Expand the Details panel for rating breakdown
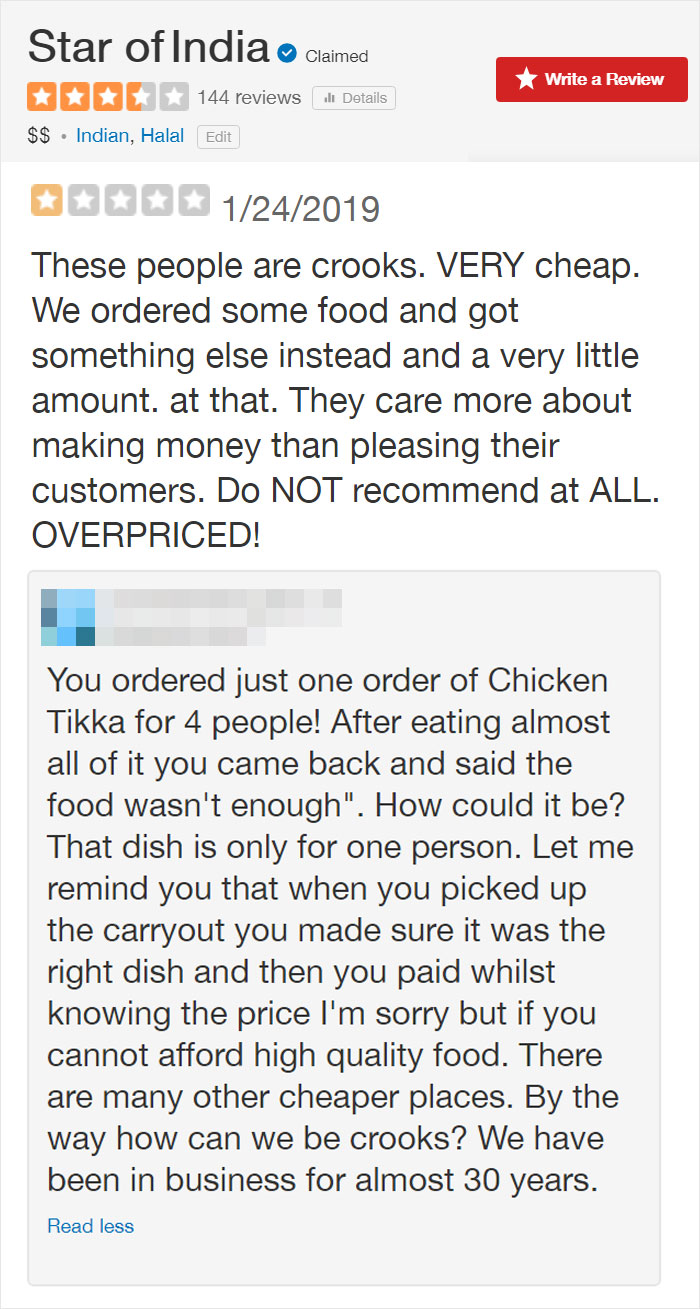Image resolution: width=700 pixels, height=1309 pixels. [x=352, y=97]
